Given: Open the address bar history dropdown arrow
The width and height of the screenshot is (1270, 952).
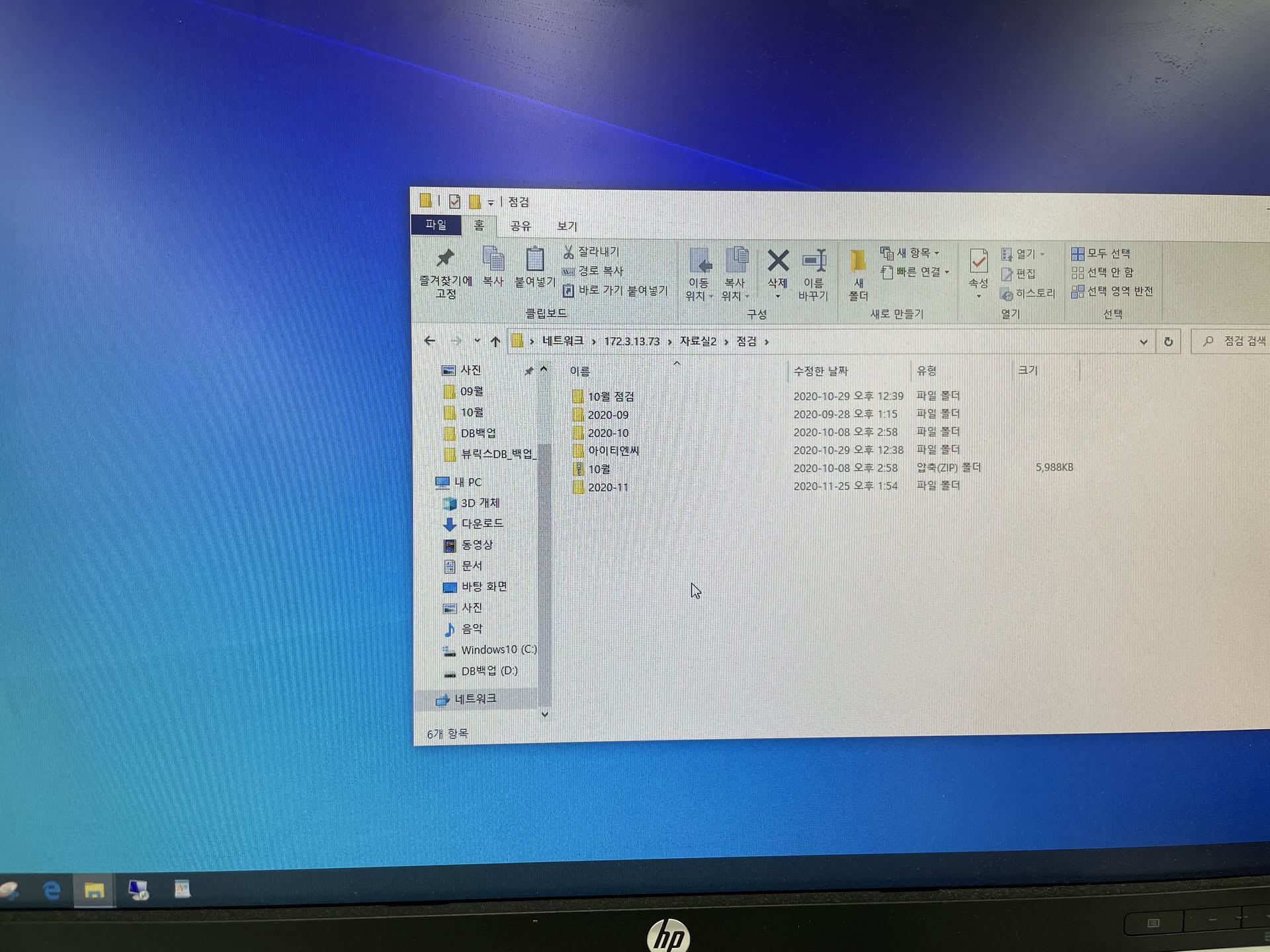Looking at the screenshot, I should 1143,342.
